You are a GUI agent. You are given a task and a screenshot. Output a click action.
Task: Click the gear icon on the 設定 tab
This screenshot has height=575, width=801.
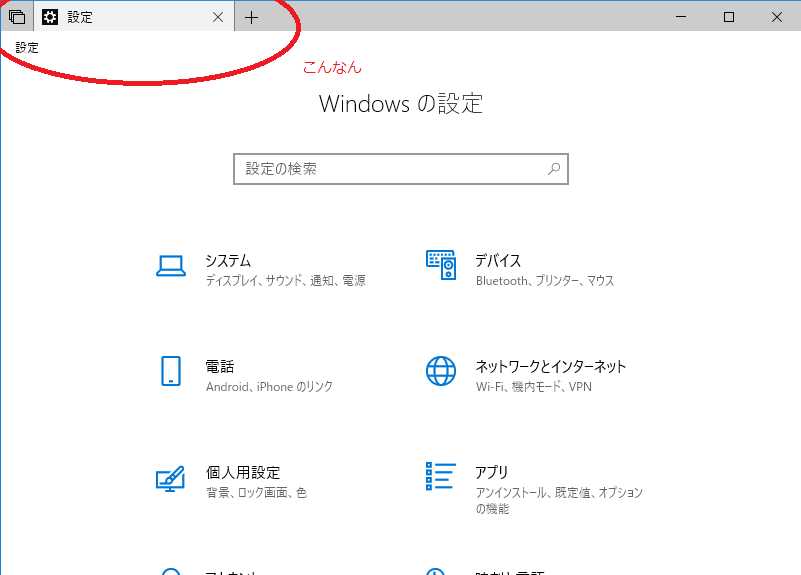50,17
